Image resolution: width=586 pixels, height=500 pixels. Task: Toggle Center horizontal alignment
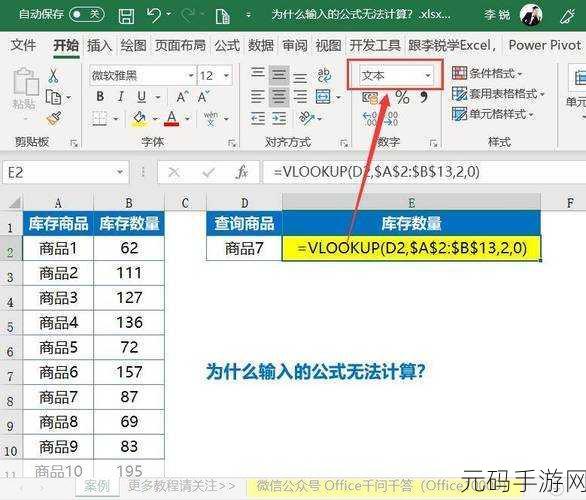(x=279, y=97)
